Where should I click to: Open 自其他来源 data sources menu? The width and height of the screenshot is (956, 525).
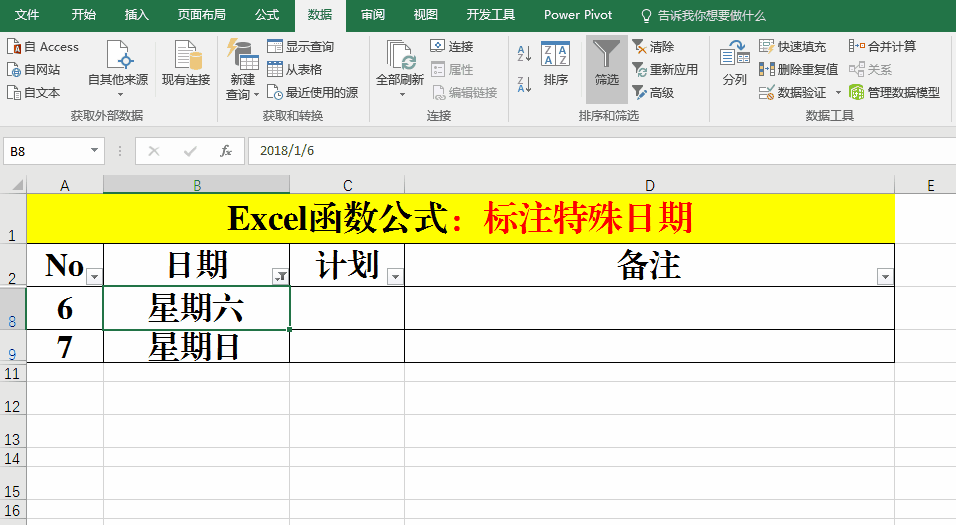(x=118, y=68)
